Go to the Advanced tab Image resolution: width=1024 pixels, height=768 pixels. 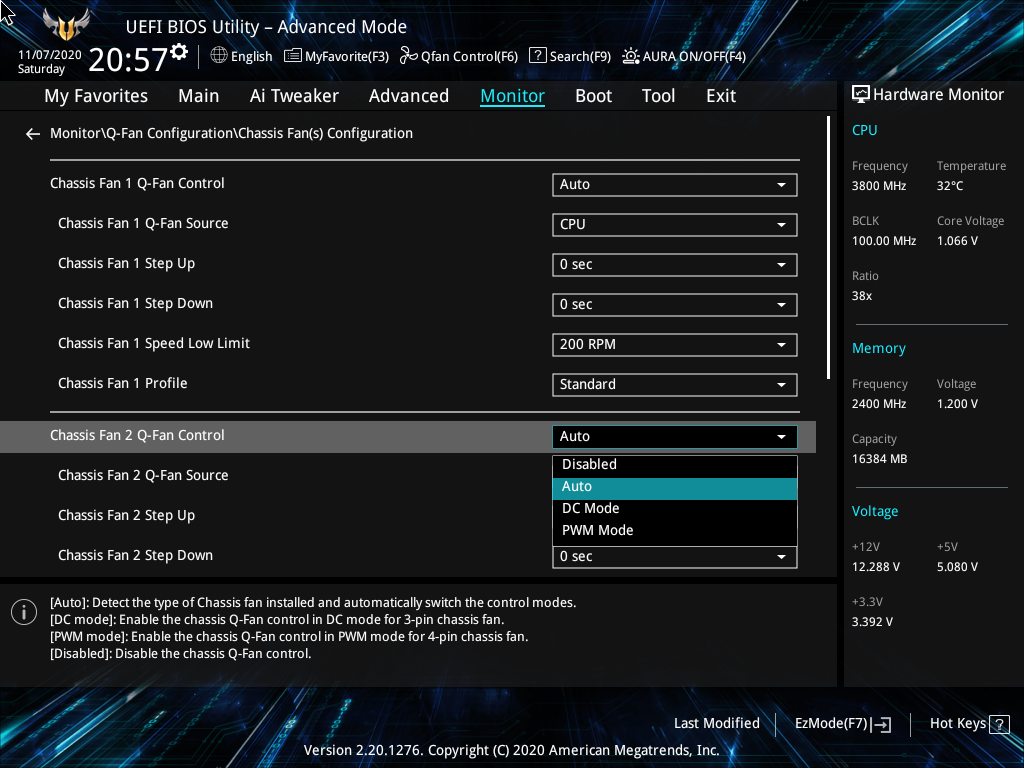pyautogui.click(x=409, y=96)
